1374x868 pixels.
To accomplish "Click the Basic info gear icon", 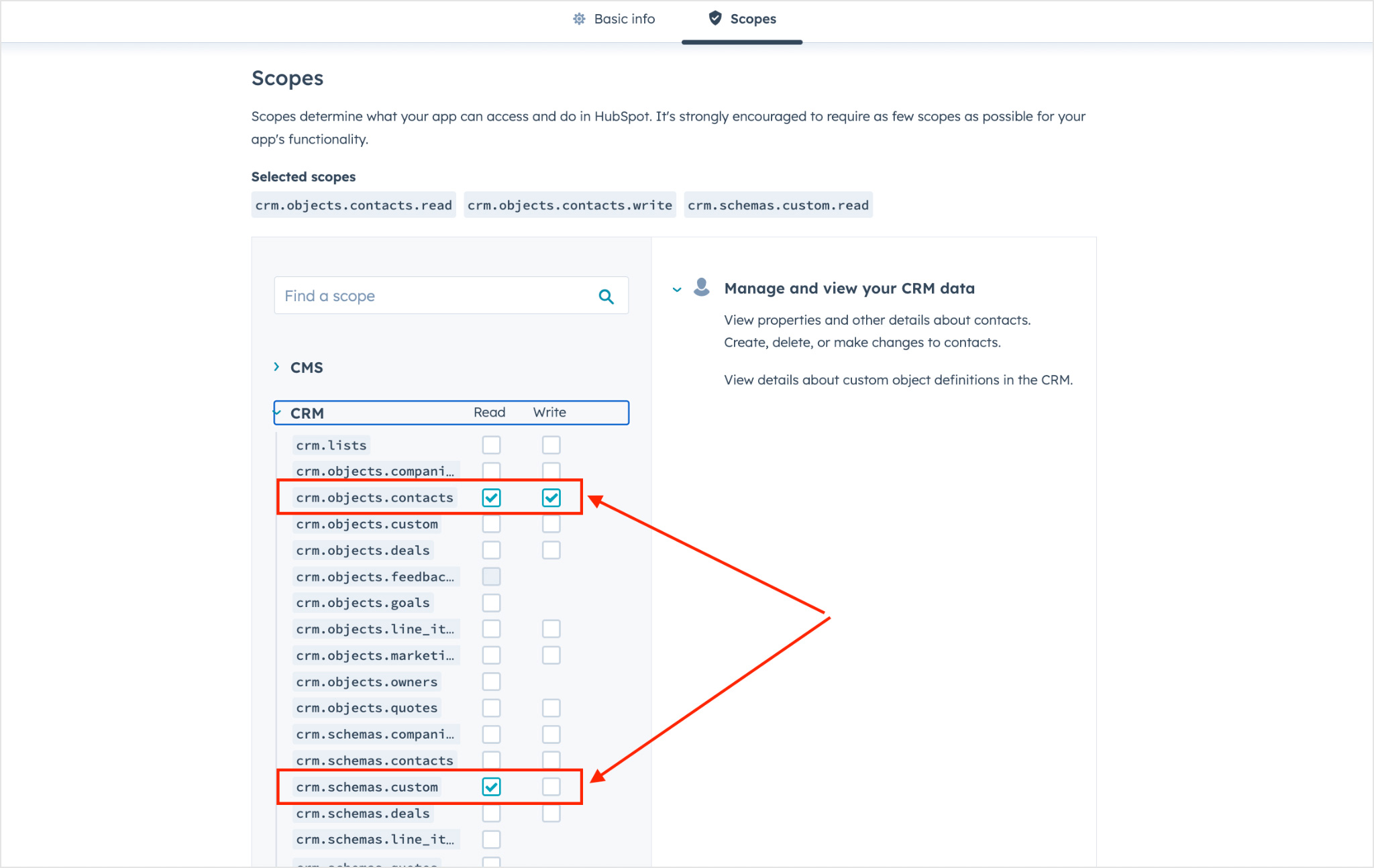I will click(579, 19).
